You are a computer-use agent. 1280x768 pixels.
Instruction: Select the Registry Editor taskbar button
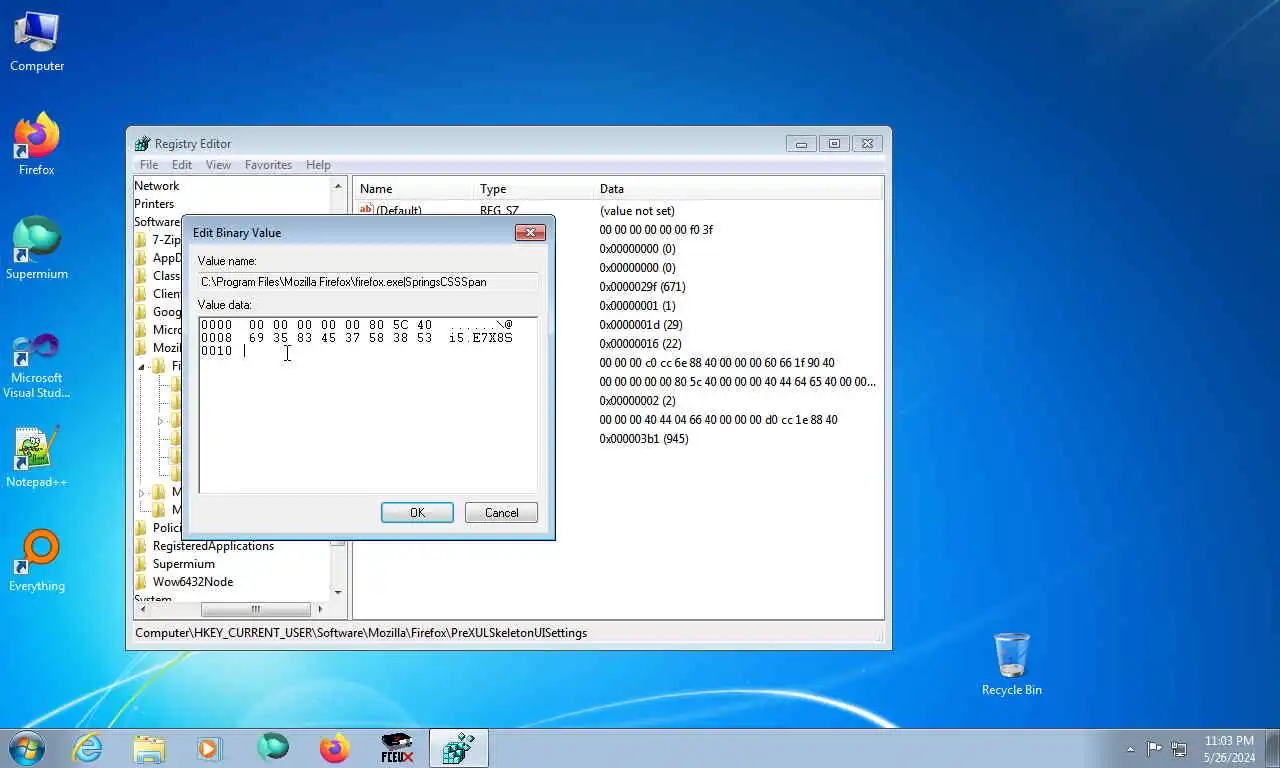pos(459,748)
